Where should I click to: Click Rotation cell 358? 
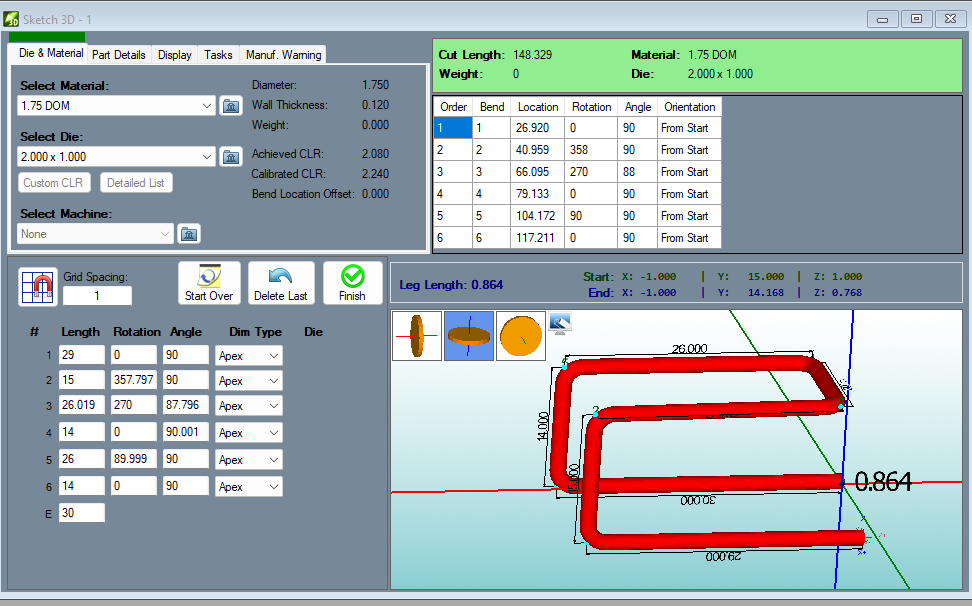(591, 150)
